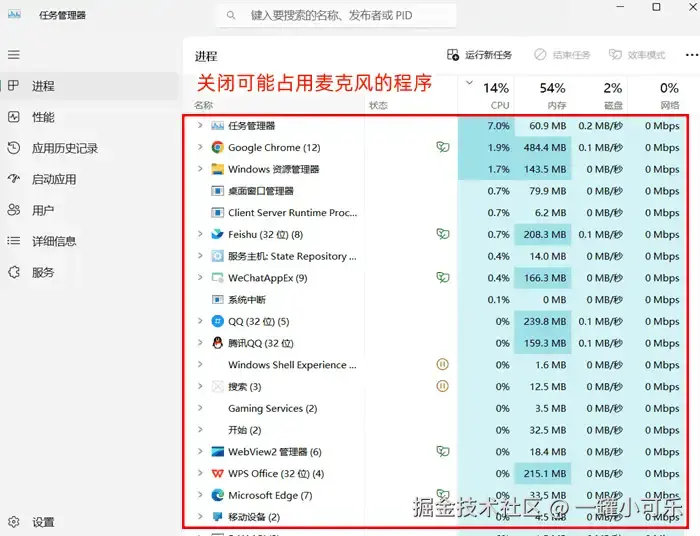Click the 系统中断 process icon

(217, 299)
